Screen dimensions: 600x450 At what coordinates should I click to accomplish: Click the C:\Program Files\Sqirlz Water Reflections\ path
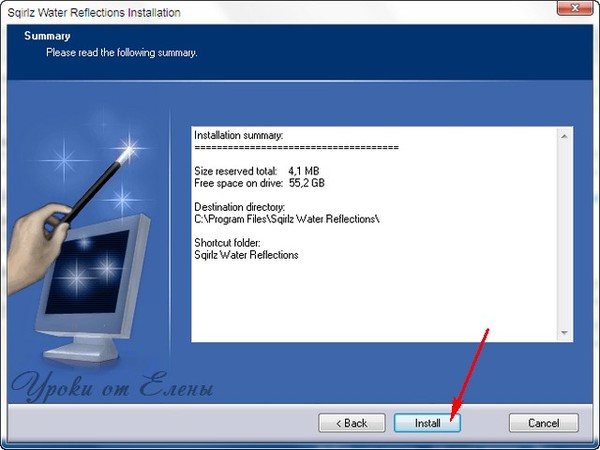click(287, 219)
